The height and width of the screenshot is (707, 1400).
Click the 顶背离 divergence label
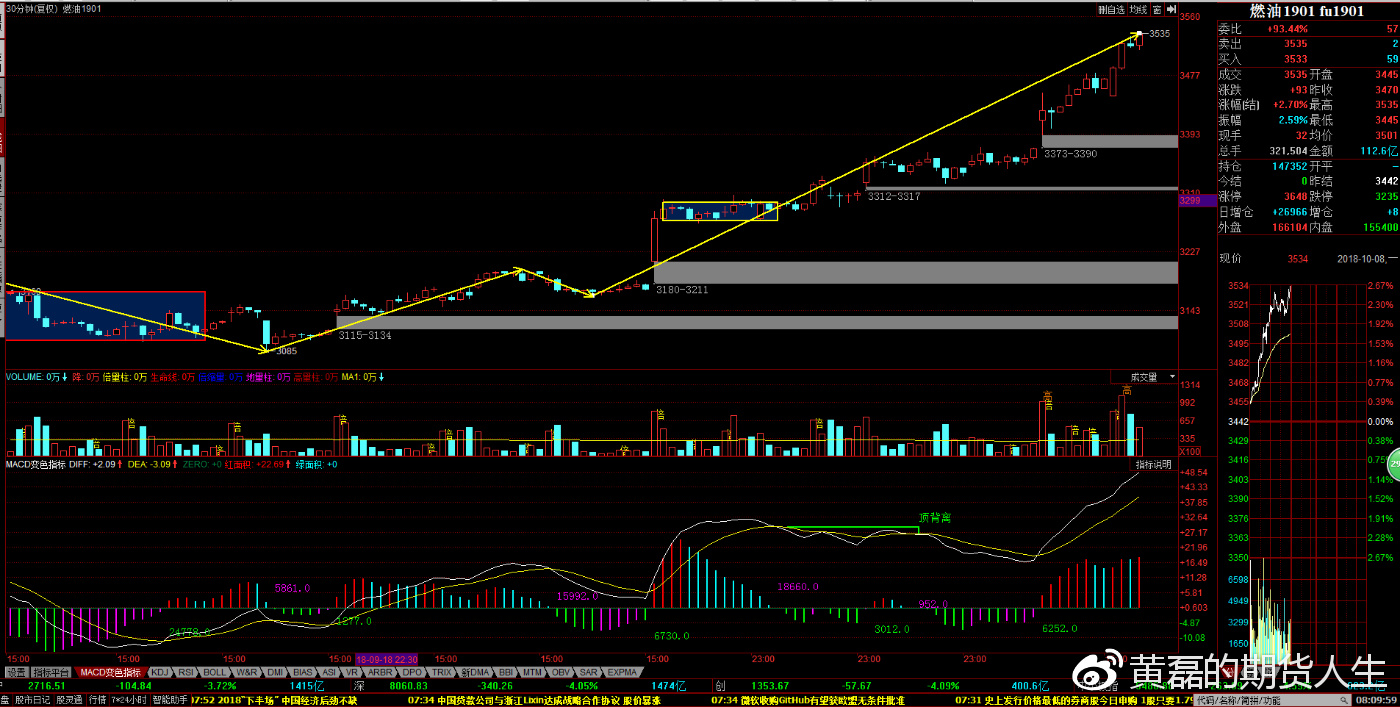[934, 518]
